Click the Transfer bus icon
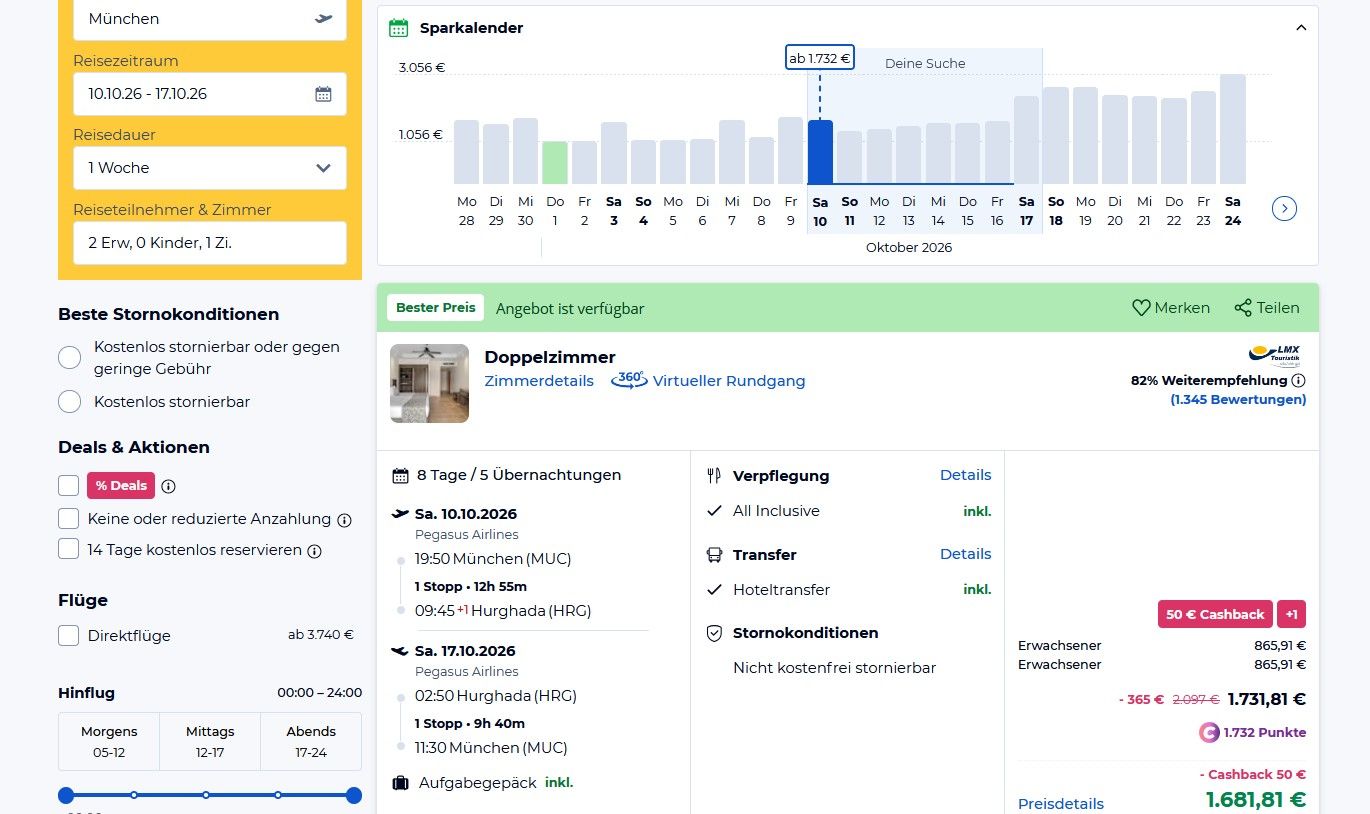Screen dimensions: 1370x814 click(x=714, y=554)
